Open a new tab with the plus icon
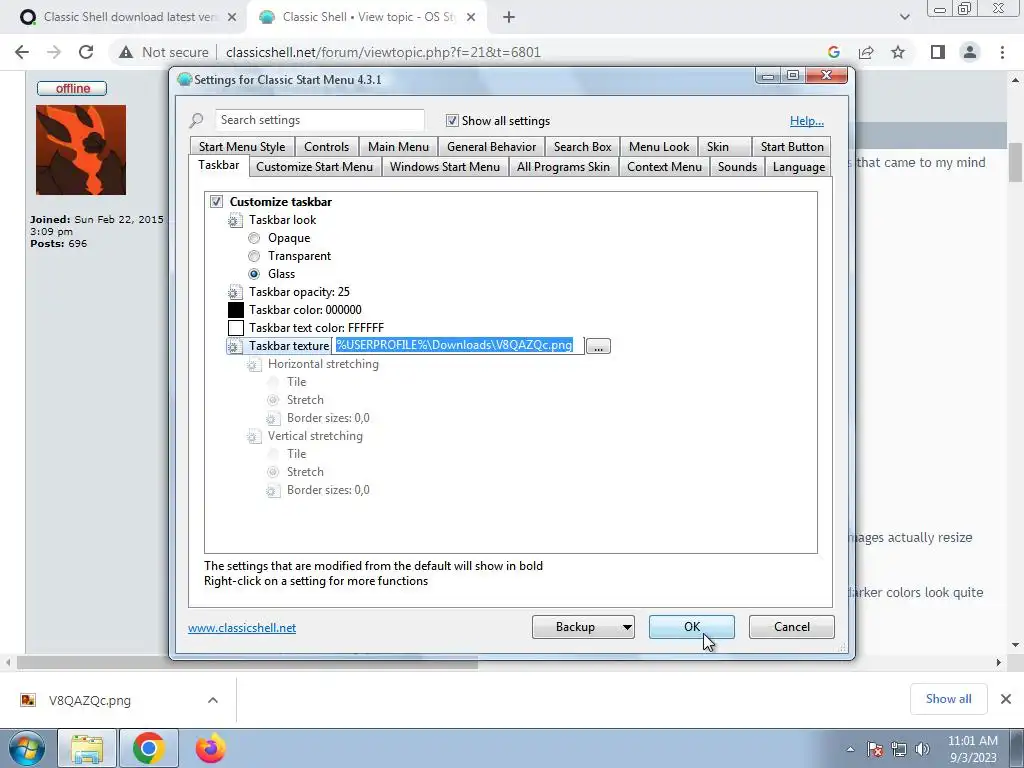Image resolution: width=1024 pixels, height=768 pixels. [x=509, y=18]
